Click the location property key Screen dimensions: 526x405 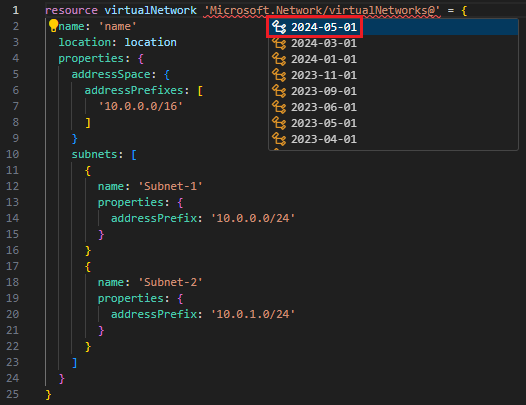tap(85, 42)
